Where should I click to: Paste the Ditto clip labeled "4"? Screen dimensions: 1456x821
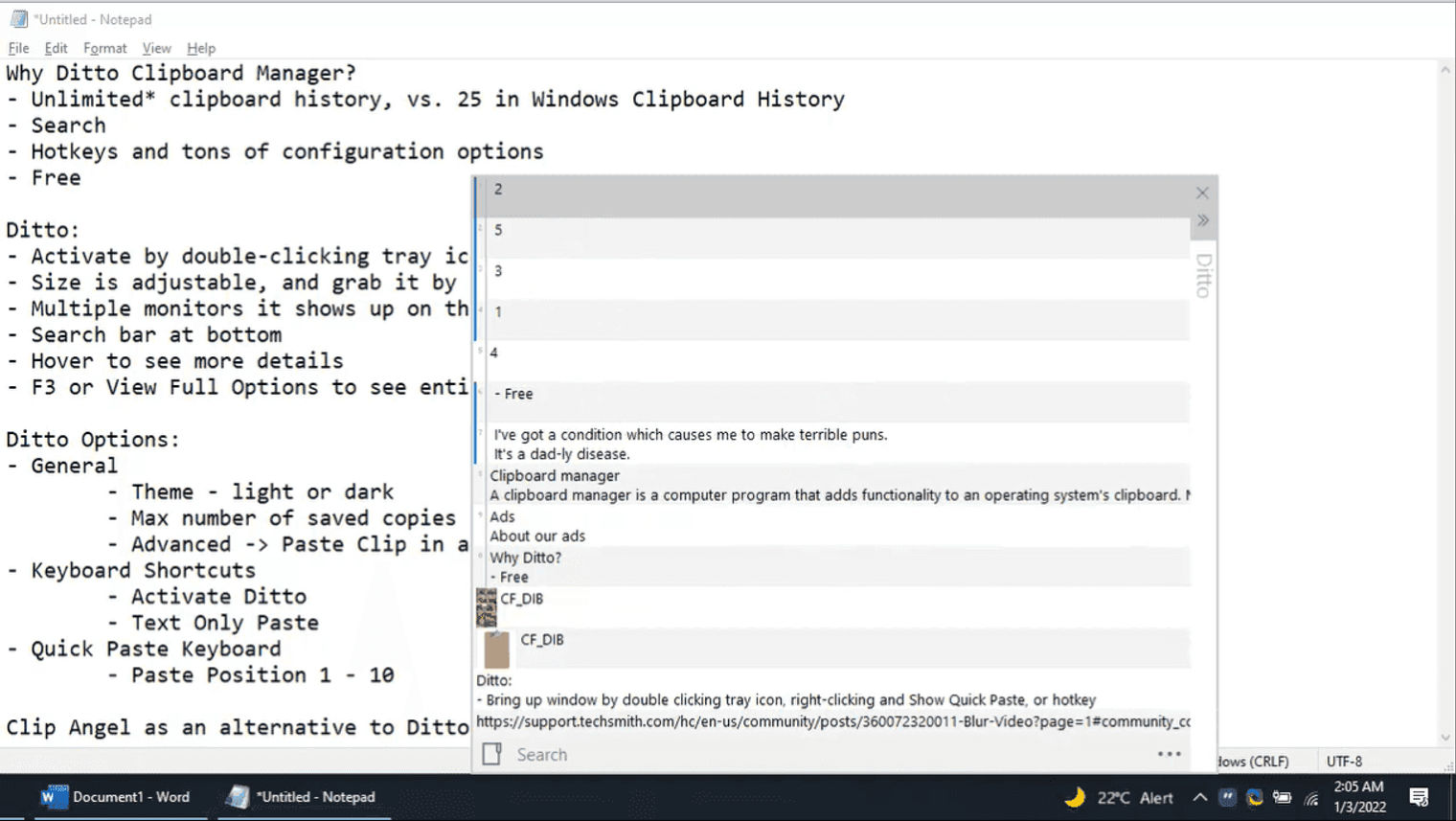click(x=833, y=361)
